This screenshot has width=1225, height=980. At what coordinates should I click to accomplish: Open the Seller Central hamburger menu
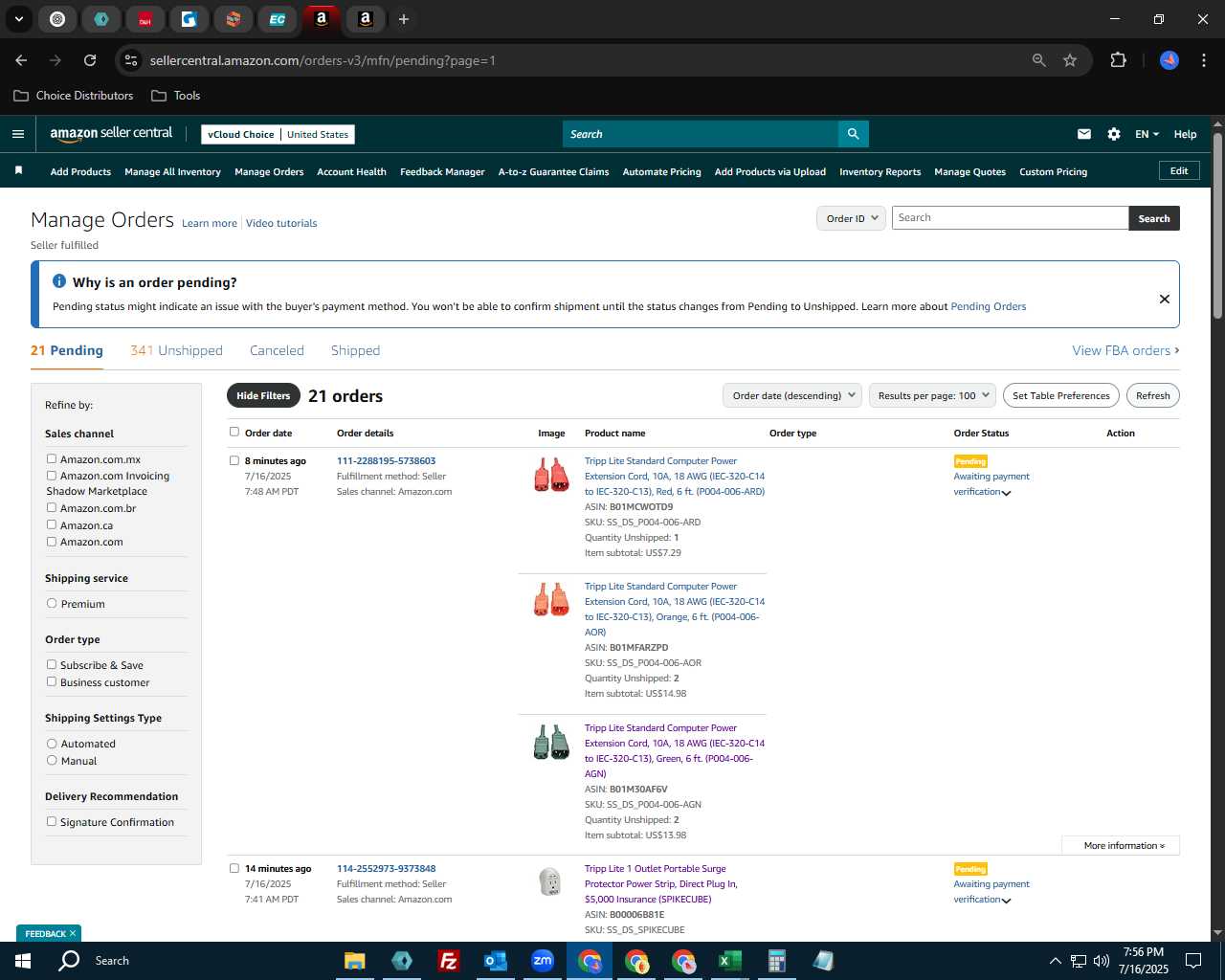[x=17, y=134]
